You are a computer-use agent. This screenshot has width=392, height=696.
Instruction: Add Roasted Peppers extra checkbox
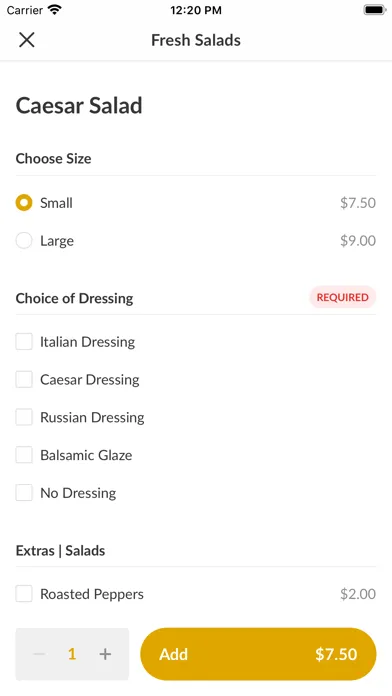(24, 594)
